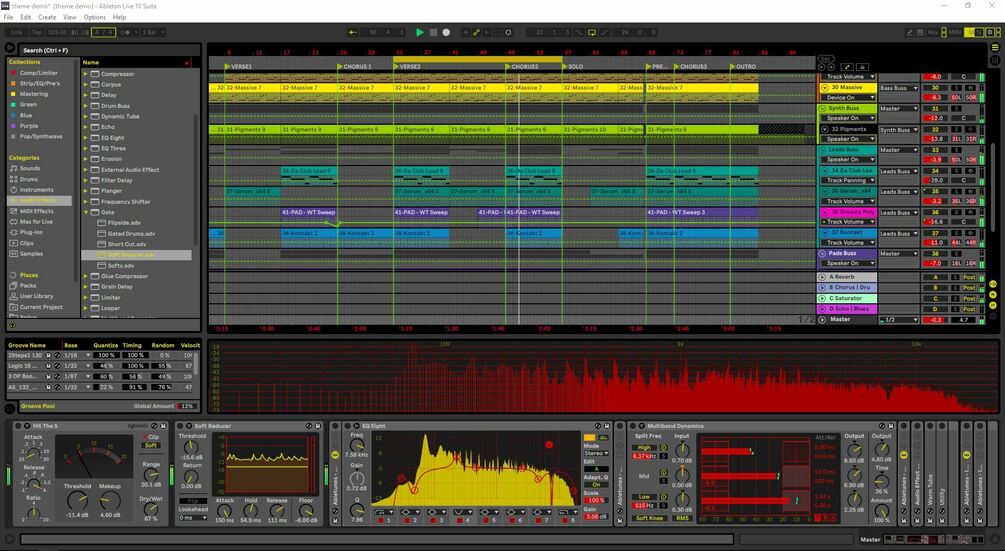1005x551 pixels.
Task: Arm the transport Record button
Action: click(446, 32)
